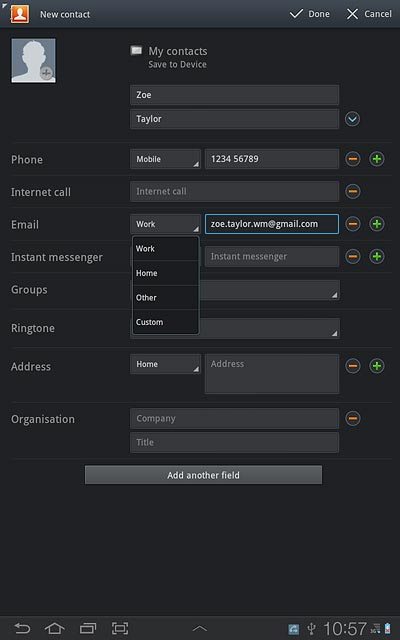
Task: Remove the phone number with minus icon
Action: (x=353, y=159)
